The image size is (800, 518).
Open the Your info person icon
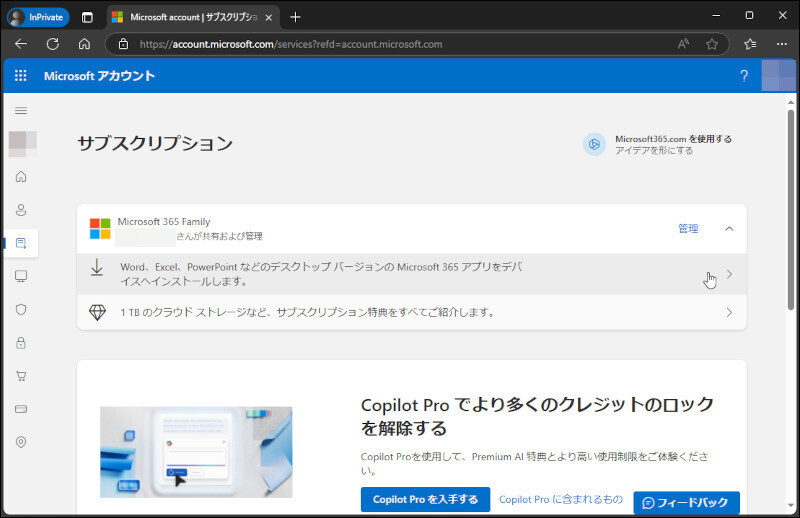21,210
